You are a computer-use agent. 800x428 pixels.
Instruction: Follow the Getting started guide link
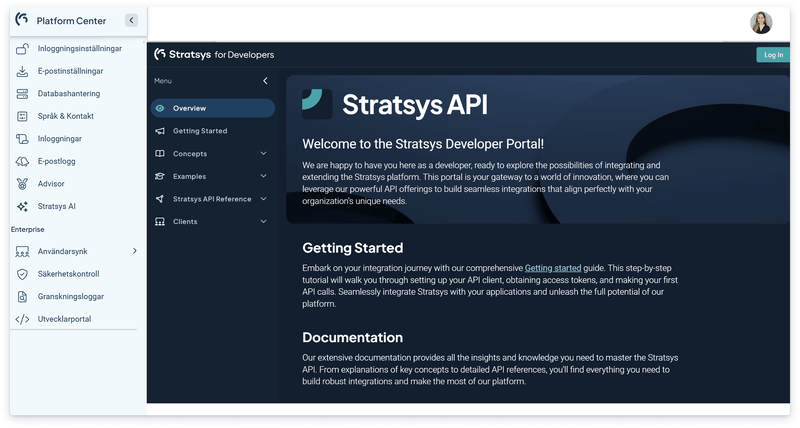click(553, 268)
